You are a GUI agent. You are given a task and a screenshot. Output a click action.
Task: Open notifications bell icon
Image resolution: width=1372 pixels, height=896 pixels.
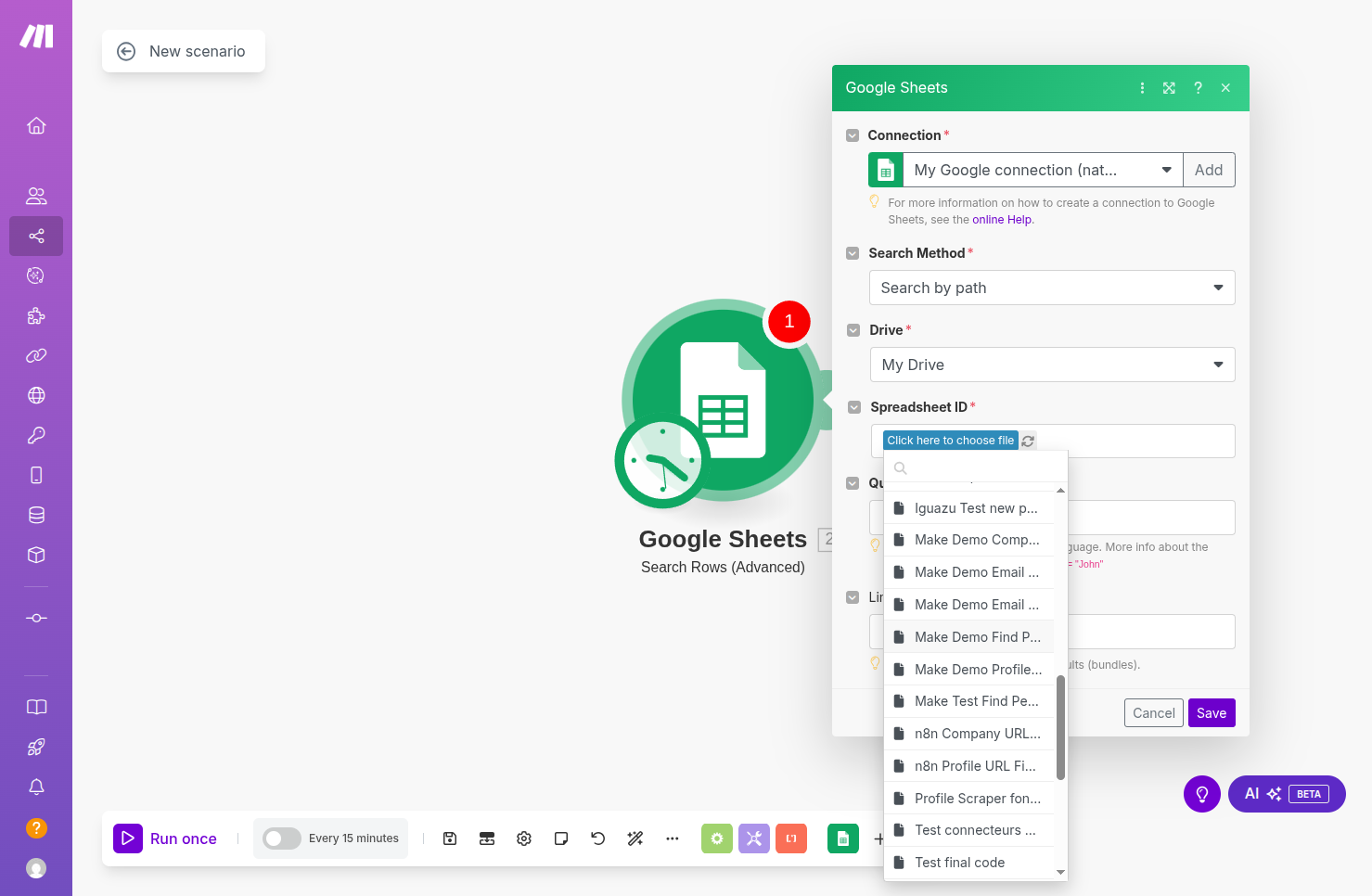point(36,787)
